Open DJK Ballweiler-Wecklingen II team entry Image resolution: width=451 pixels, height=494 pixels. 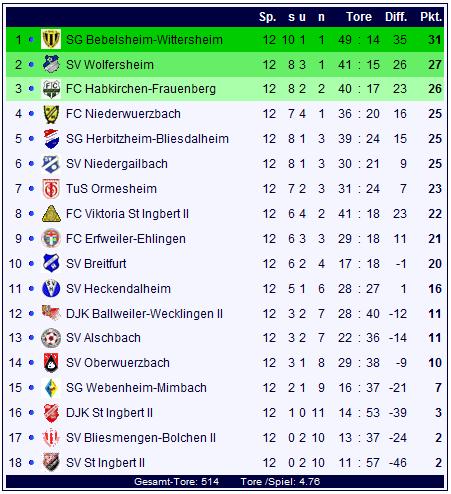click(x=144, y=314)
